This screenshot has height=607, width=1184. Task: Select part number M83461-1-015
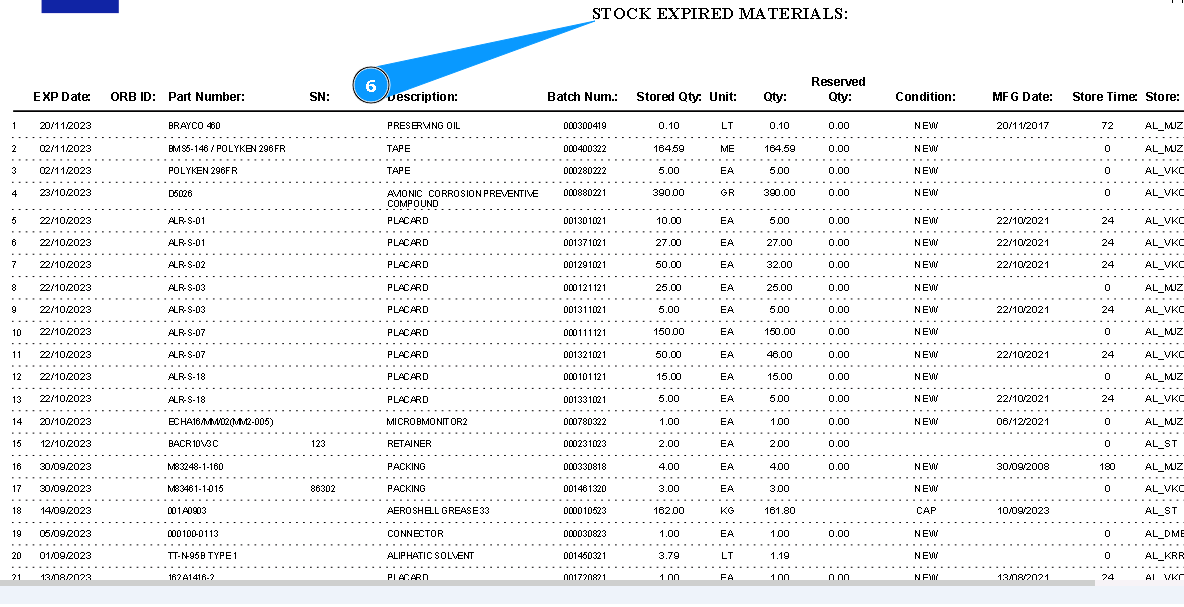(196, 489)
